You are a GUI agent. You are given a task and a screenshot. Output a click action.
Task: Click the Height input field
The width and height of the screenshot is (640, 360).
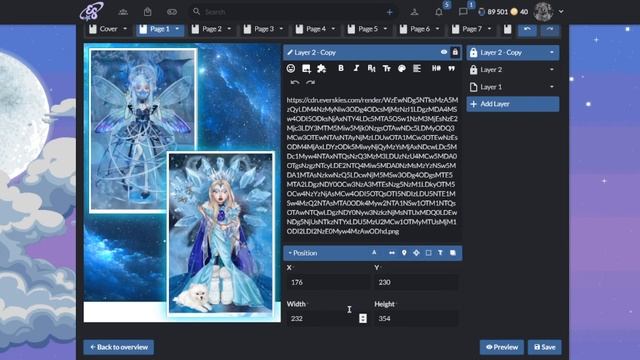click(416, 318)
